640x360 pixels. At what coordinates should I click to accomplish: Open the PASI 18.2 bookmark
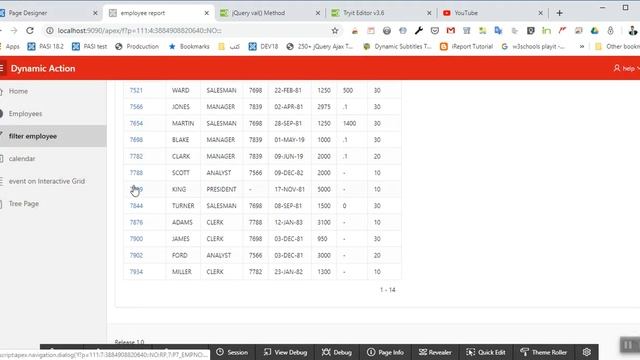coord(46,47)
